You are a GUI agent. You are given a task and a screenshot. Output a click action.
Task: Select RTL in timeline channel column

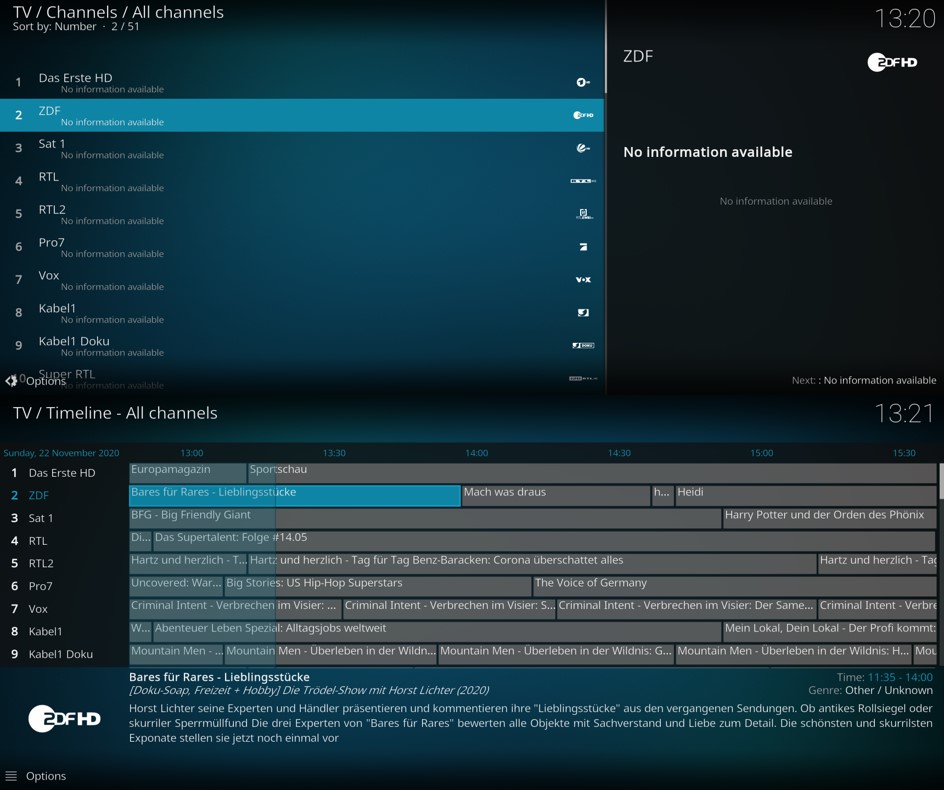(x=64, y=541)
